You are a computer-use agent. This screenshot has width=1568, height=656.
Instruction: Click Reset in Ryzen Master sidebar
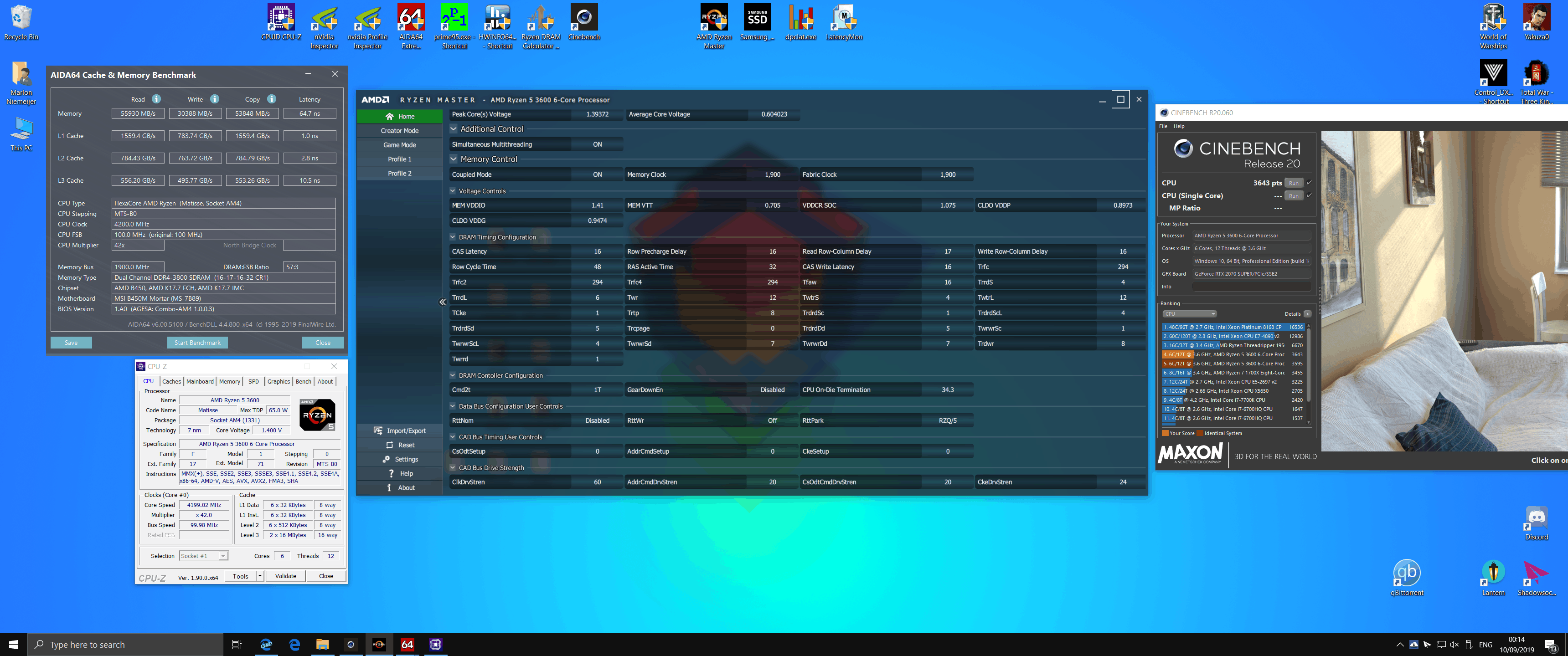pyautogui.click(x=399, y=445)
